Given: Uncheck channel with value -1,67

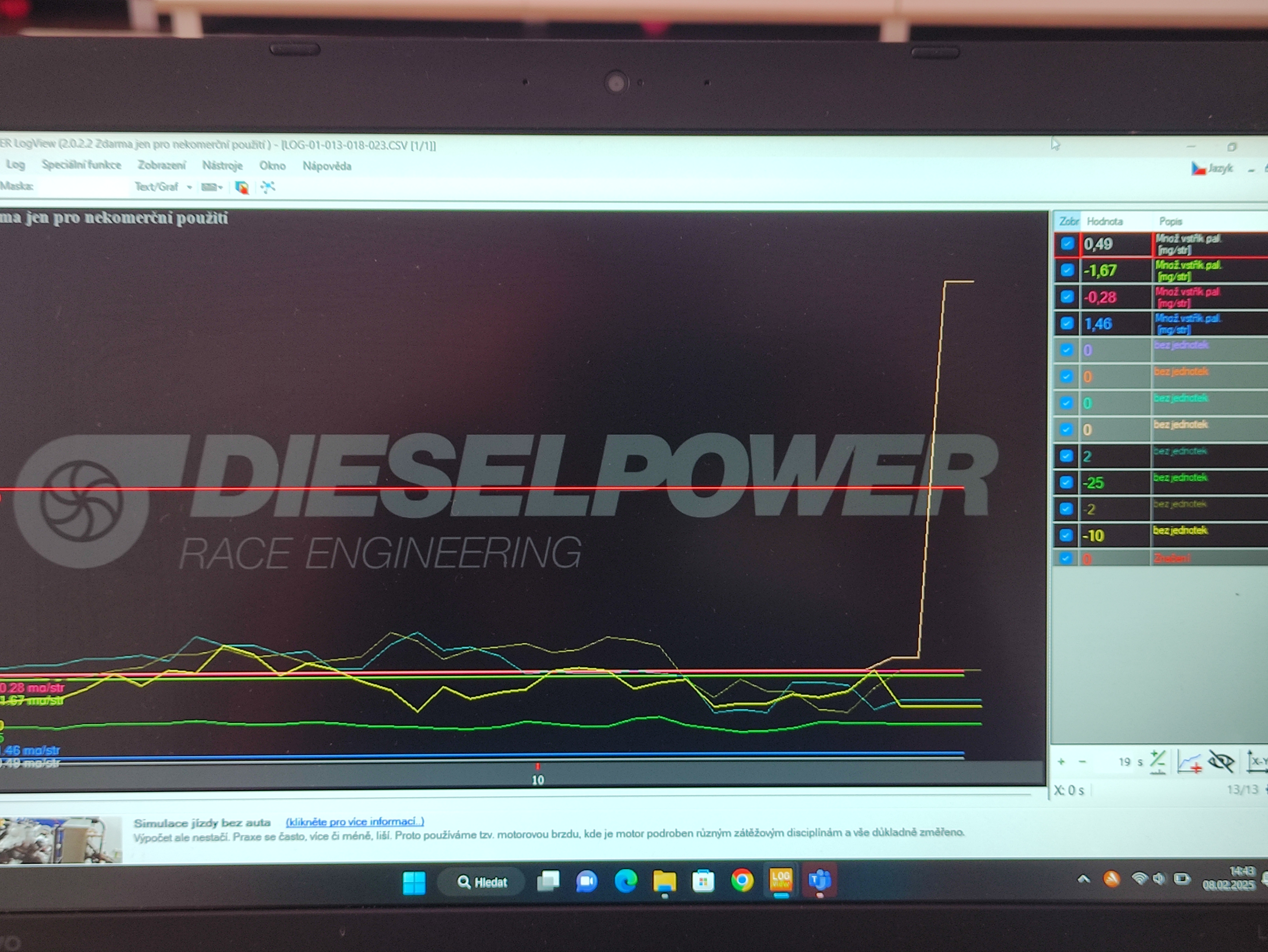Looking at the screenshot, I should point(1067,270).
